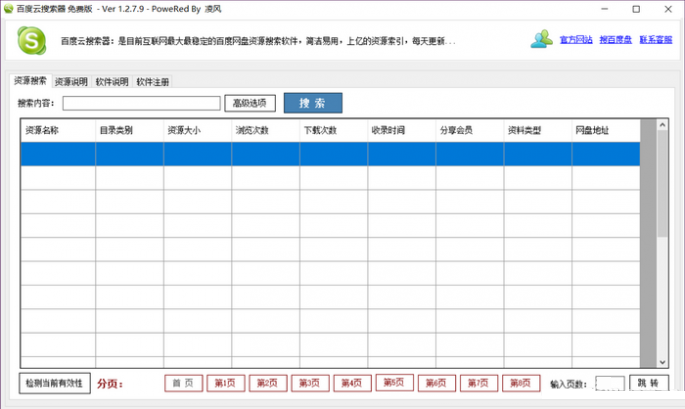The width and height of the screenshot is (685, 409).
Task: Switch to the 软件说明 tab
Action: tap(112, 81)
